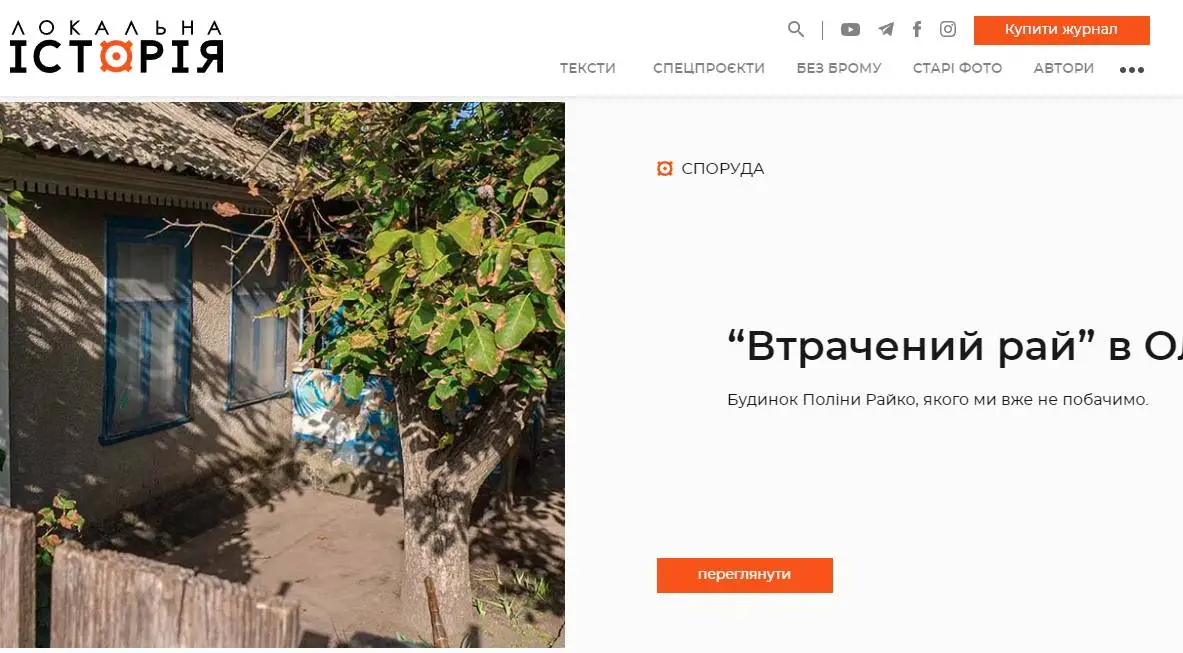Open the YouTube channel icon
The image size is (1183, 653).
[x=850, y=29]
